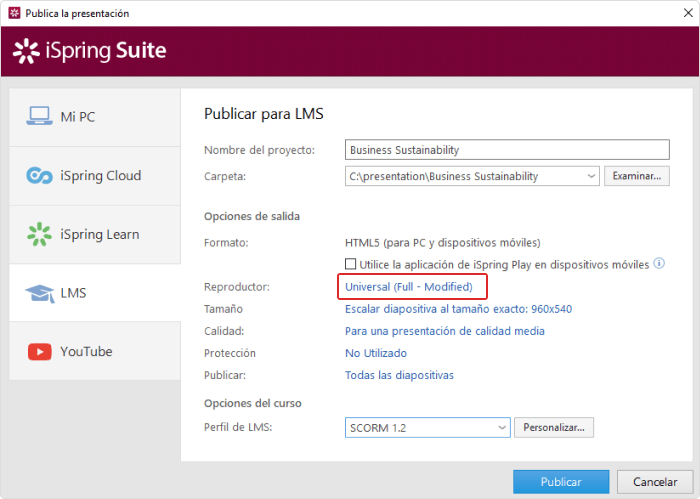Enable the iSpring Play mobile app checkbox

click(x=350, y=264)
